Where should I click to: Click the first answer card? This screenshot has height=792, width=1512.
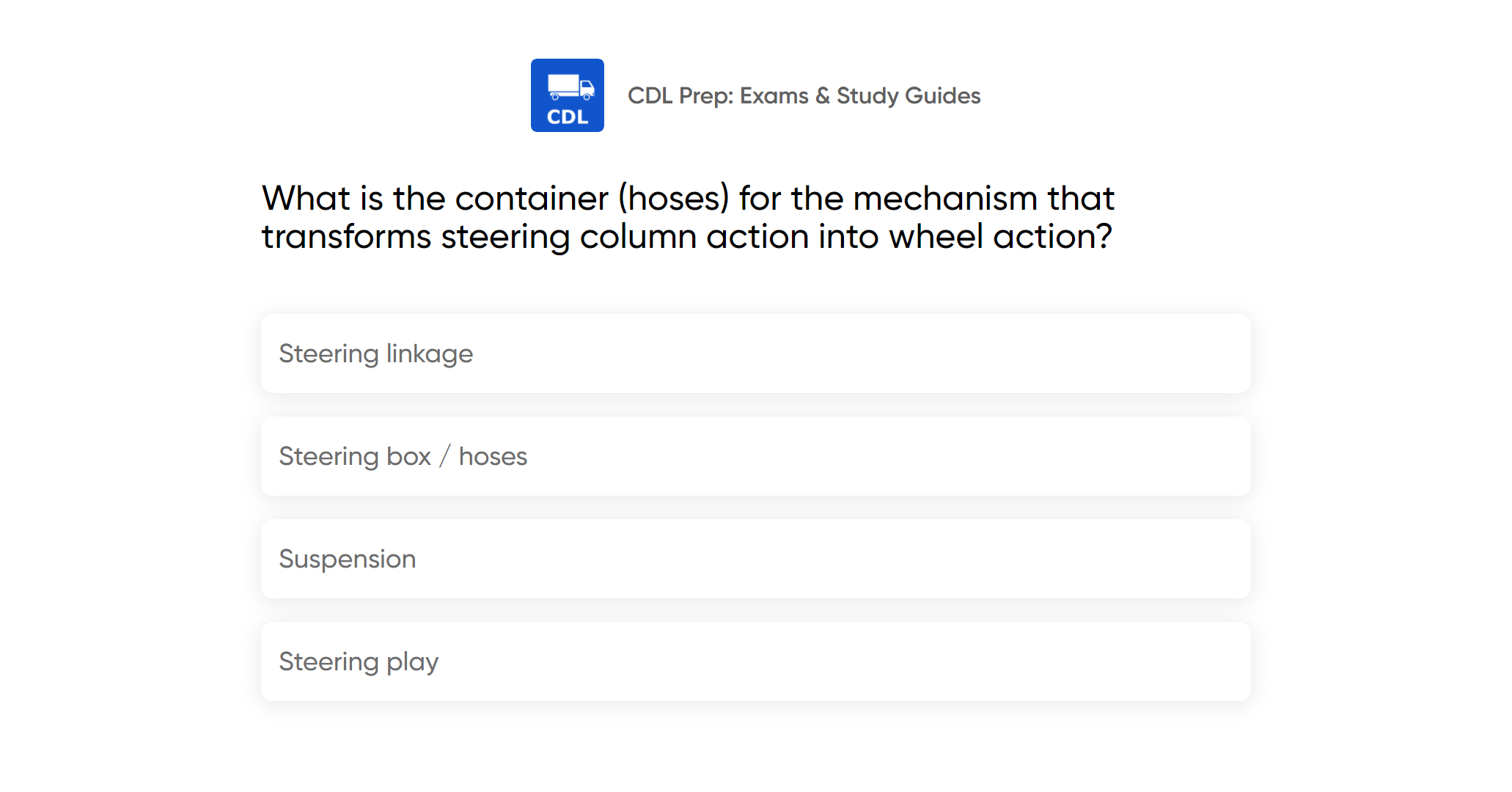coord(755,353)
